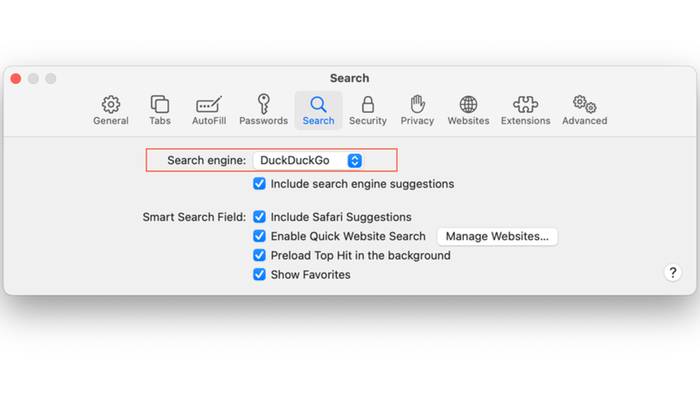Open the Extensions puzzle piece icon
The height and width of the screenshot is (393, 700).
(525, 105)
